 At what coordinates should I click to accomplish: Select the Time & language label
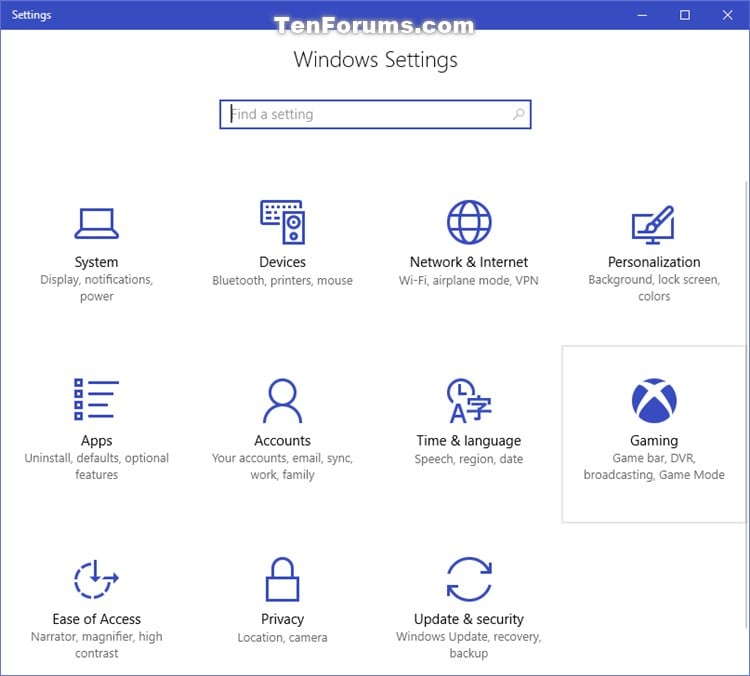coord(469,441)
